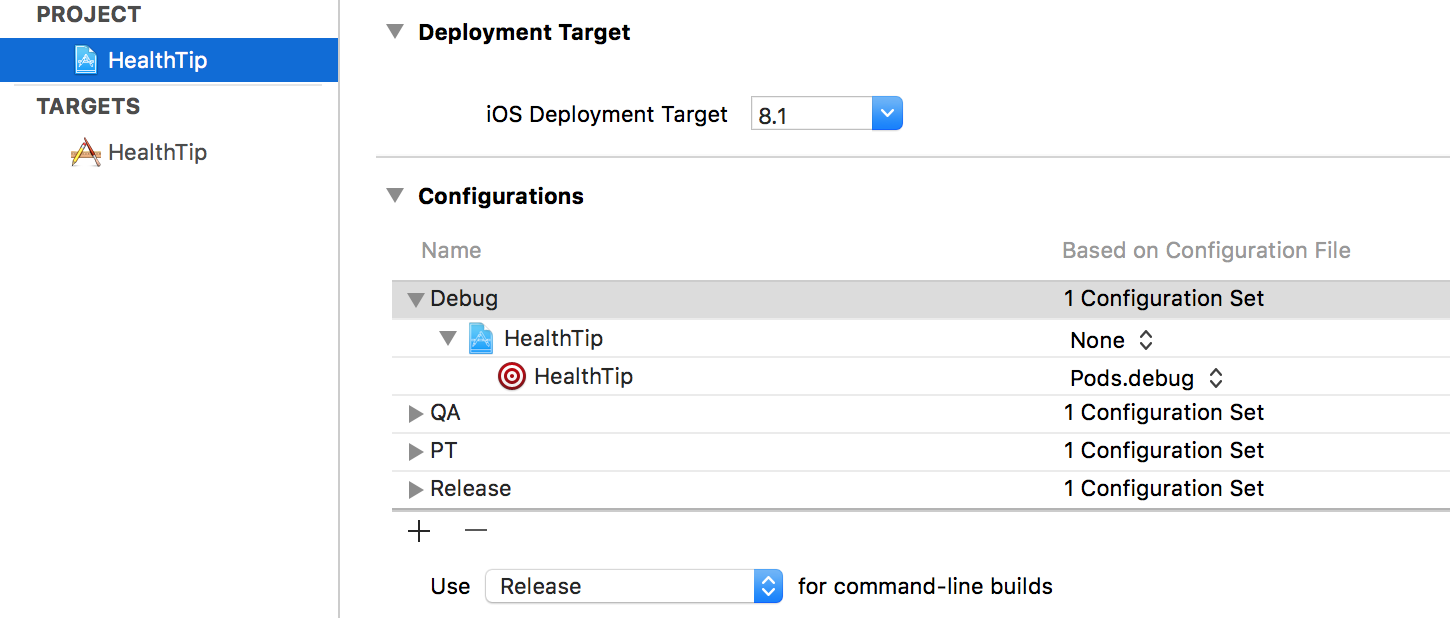Expand the QA configuration
The width and height of the screenshot is (1450, 618).
pos(416,413)
